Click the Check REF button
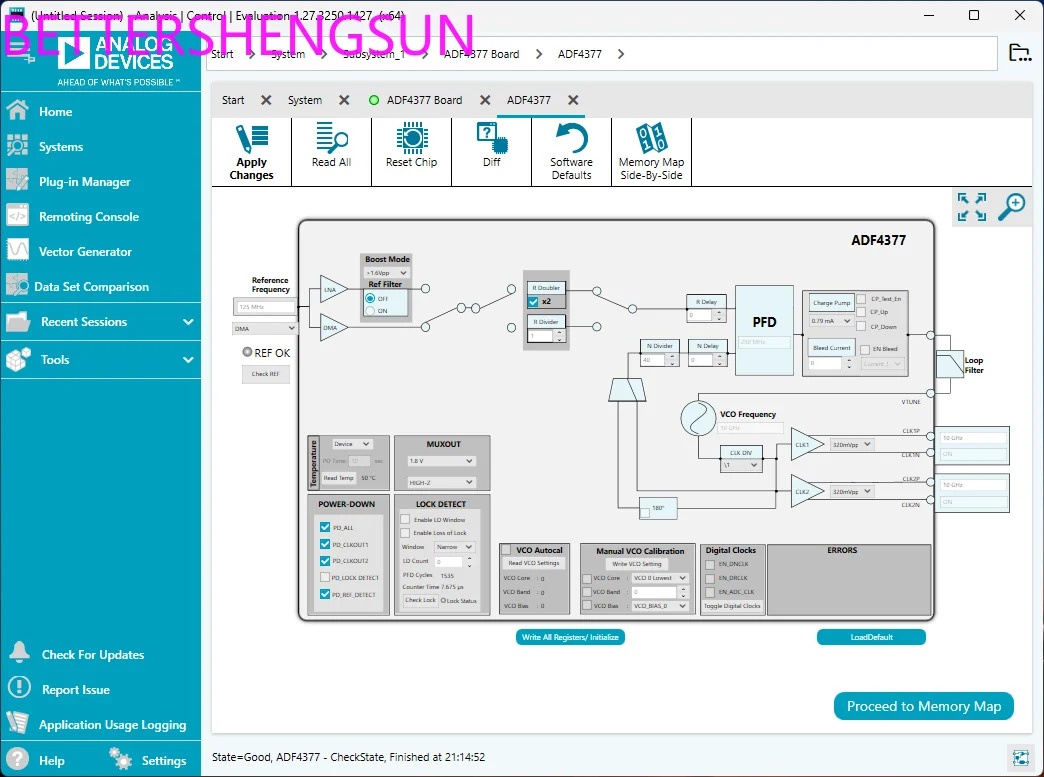The width and height of the screenshot is (1044, 777). click(x=266, y=374)
